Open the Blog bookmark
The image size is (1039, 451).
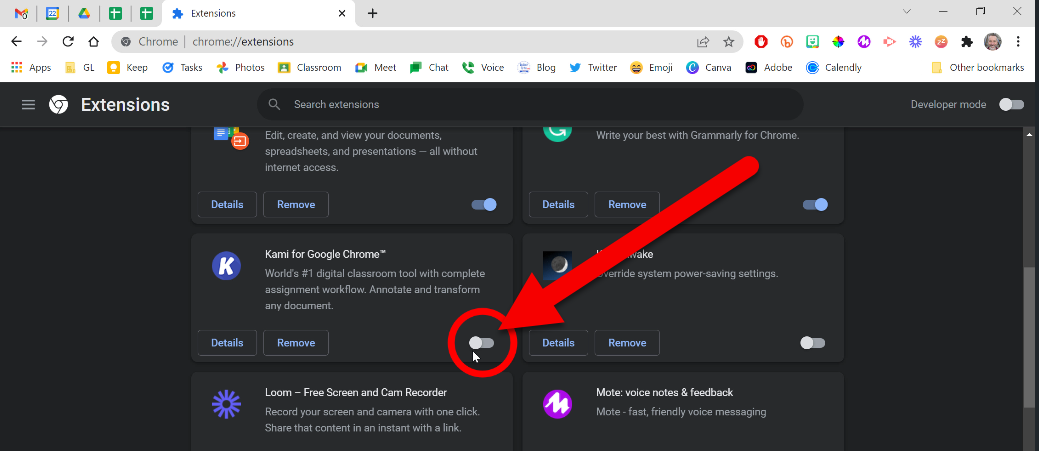(x=537, y=68)
